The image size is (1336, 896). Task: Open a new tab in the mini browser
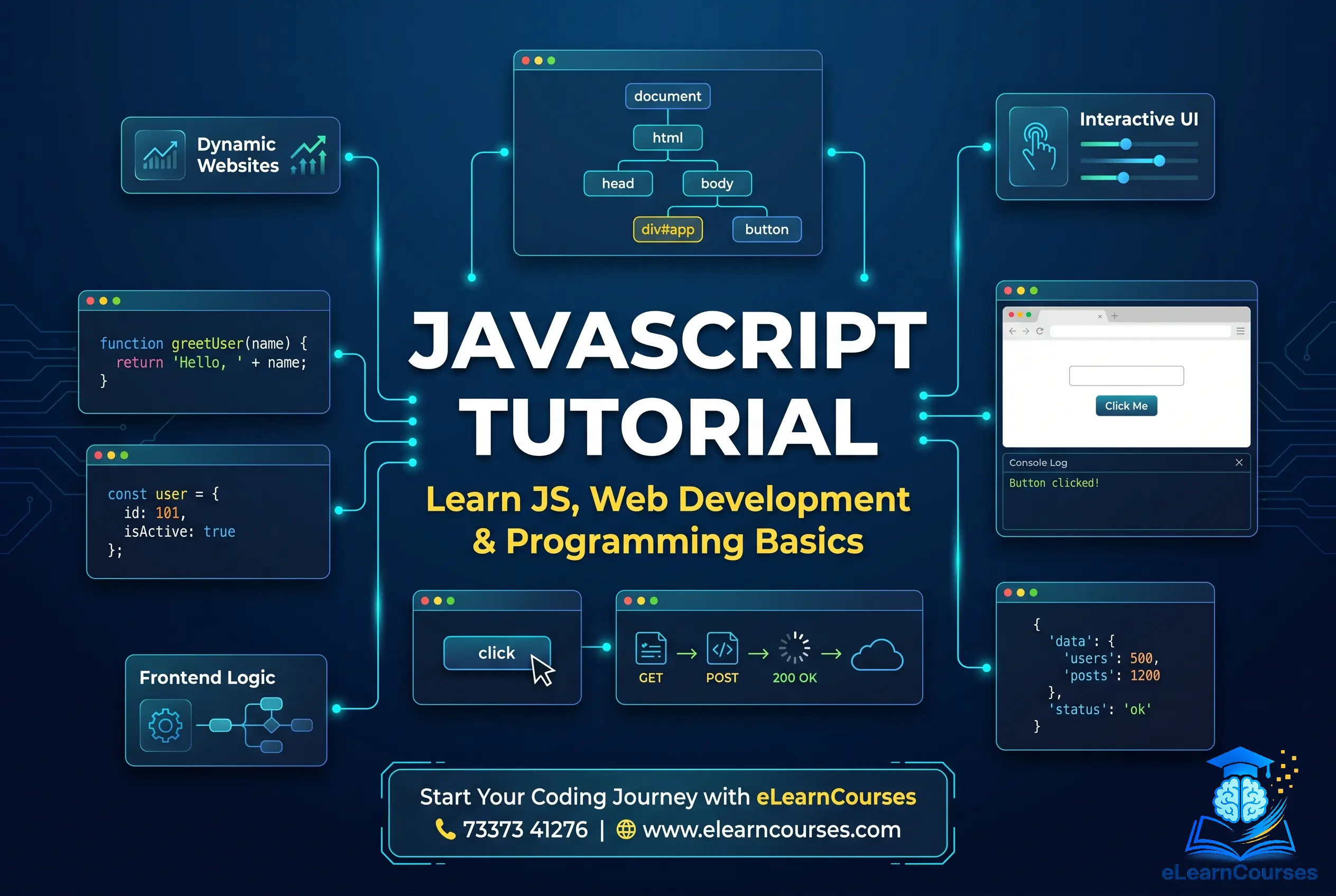1114,316
